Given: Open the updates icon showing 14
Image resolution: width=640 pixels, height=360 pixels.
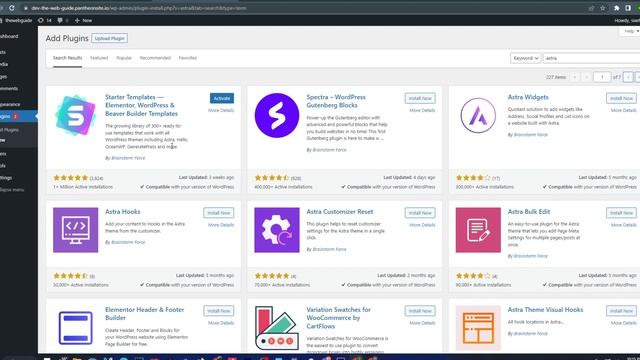Looking at the screenshot, I should pyautogui.click(x=44, y=20).
